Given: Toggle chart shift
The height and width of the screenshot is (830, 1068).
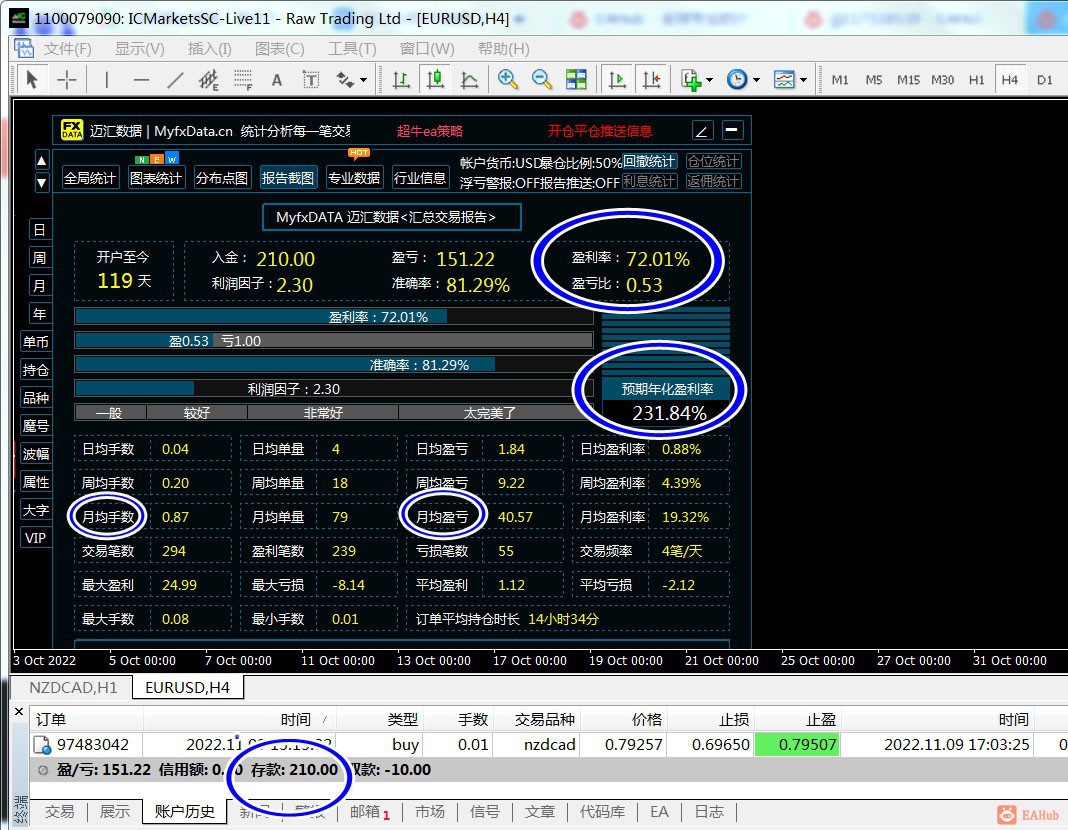Looking at the screenshot, I should pos(651,80).
